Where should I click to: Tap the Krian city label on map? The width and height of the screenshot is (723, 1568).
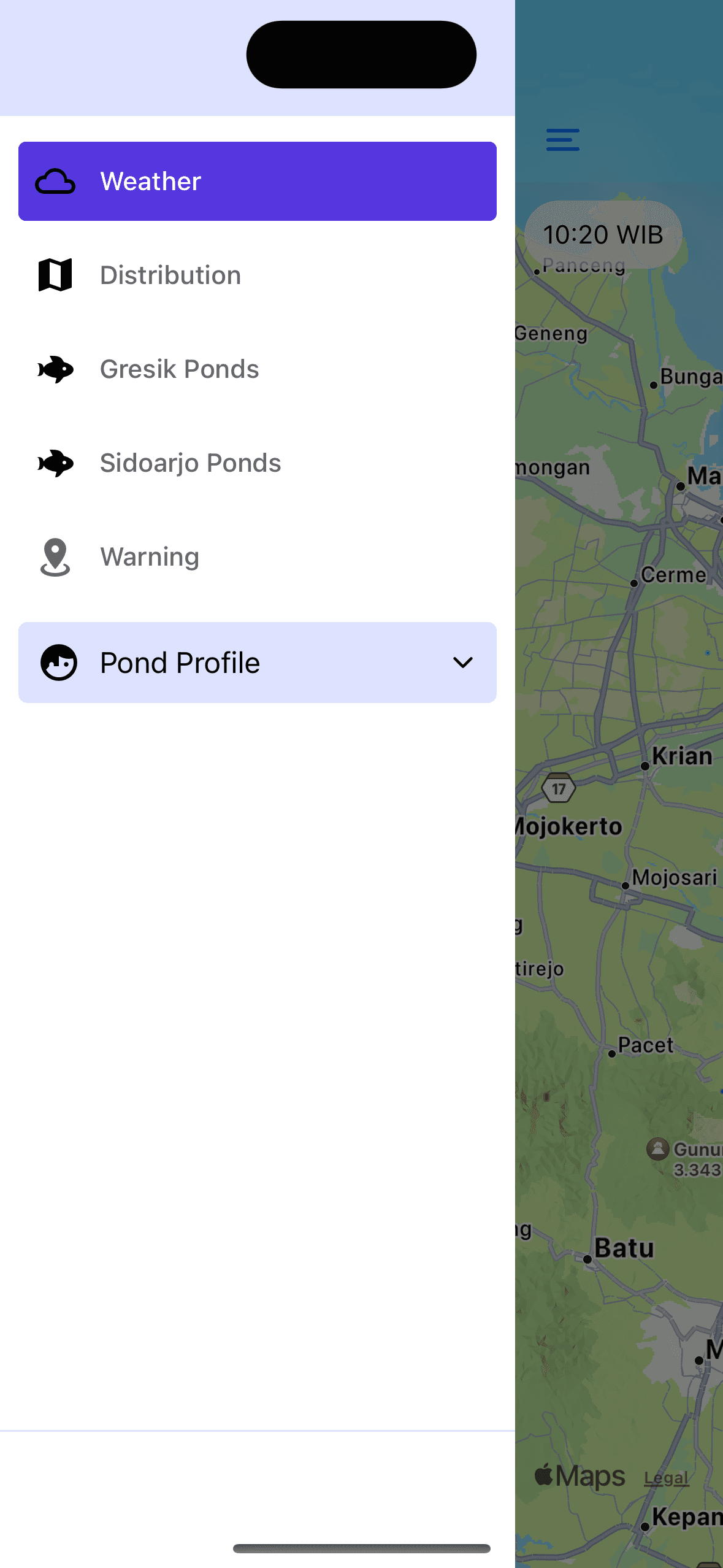coord(682,756)
